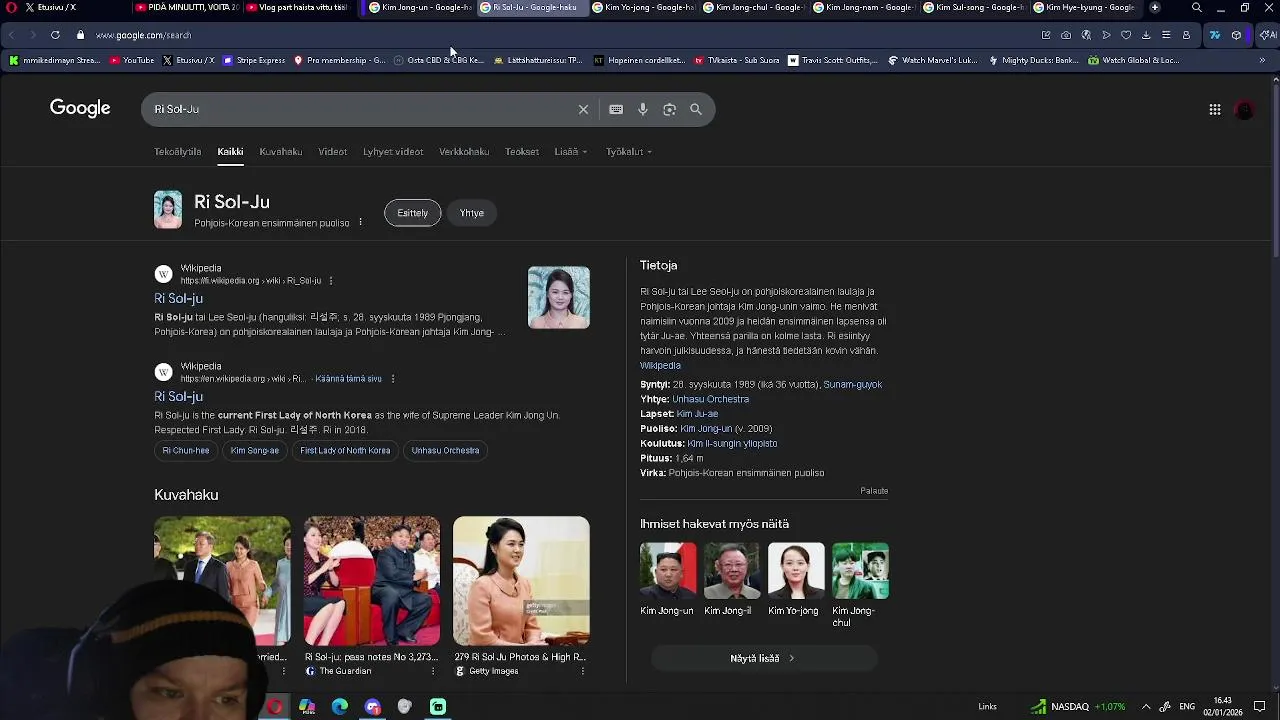1280x720 pixels.
Task: Reload the current page
Action: coord(55,35)
